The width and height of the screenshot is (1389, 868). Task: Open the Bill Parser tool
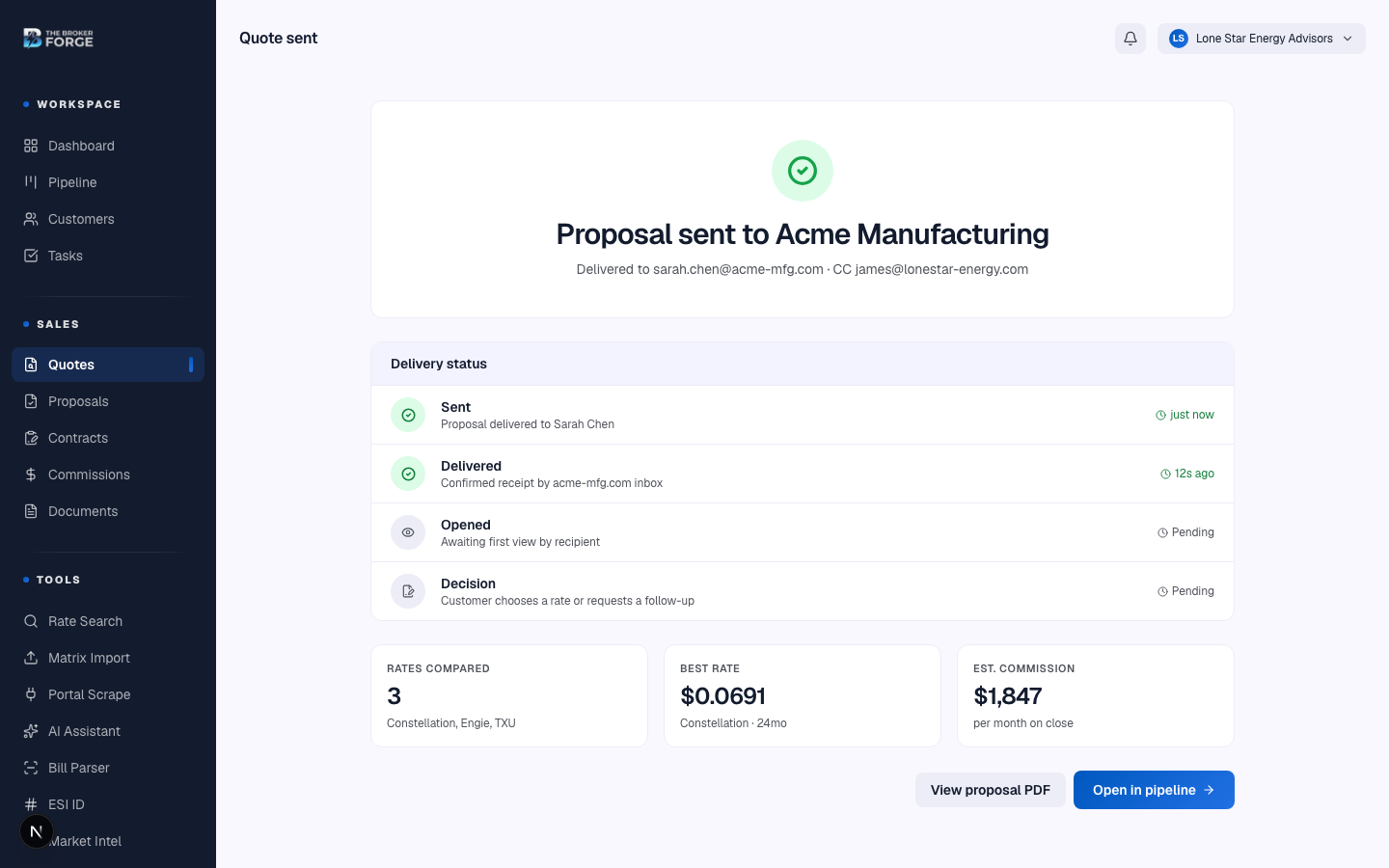108,768
